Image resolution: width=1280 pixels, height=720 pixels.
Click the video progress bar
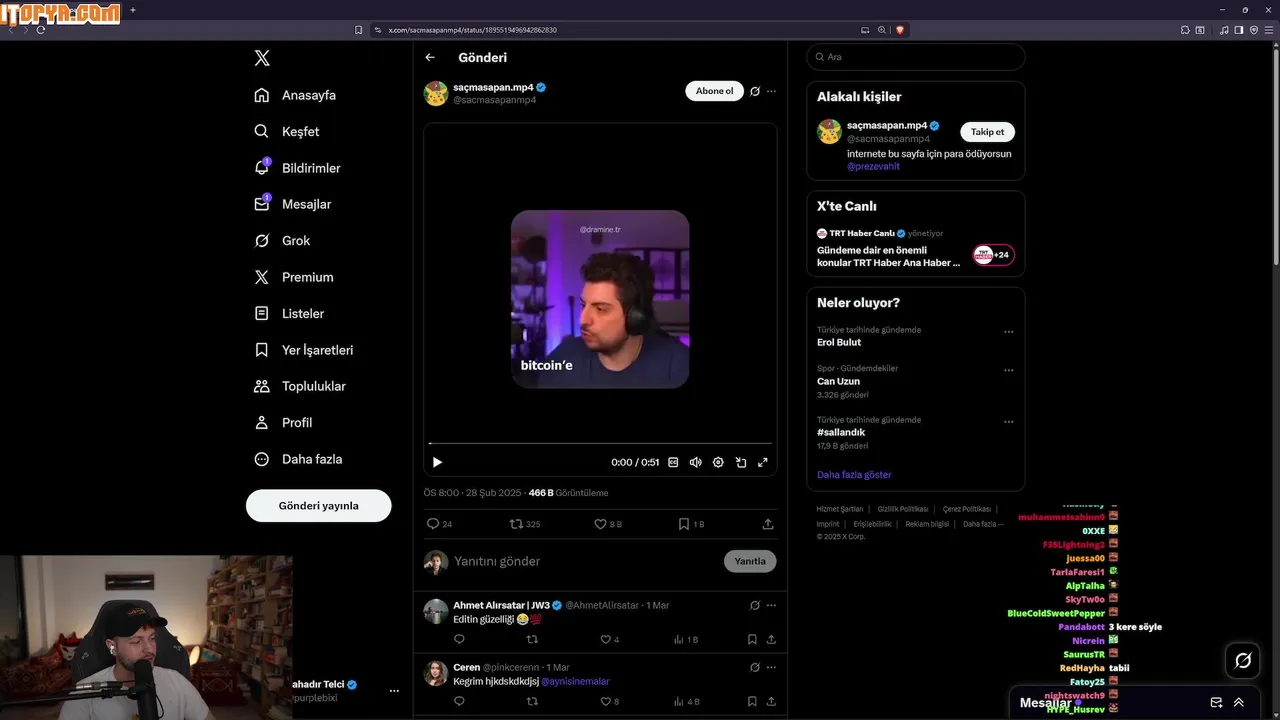[600, 443]
